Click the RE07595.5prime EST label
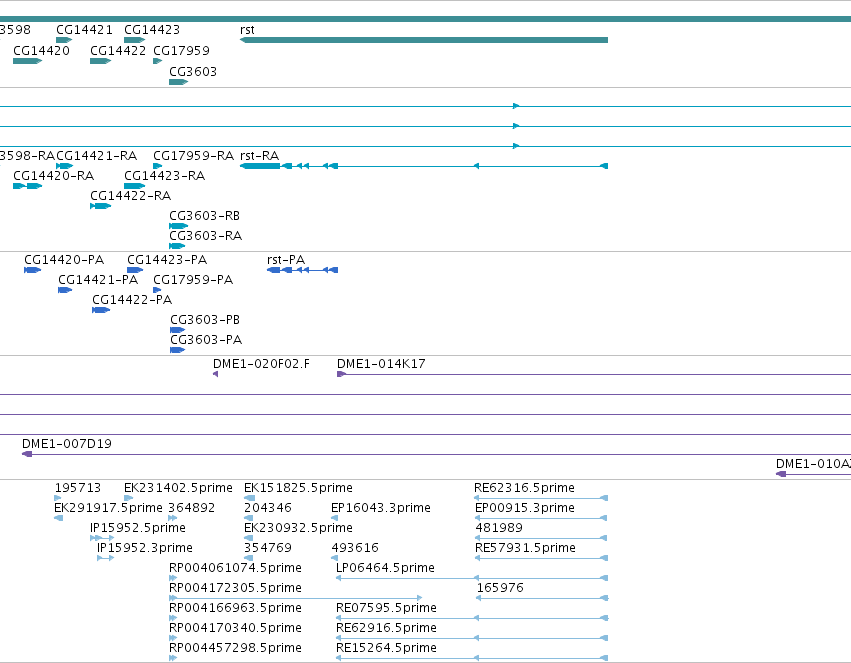This screenshot has width=851, height=663. point(386,608)
